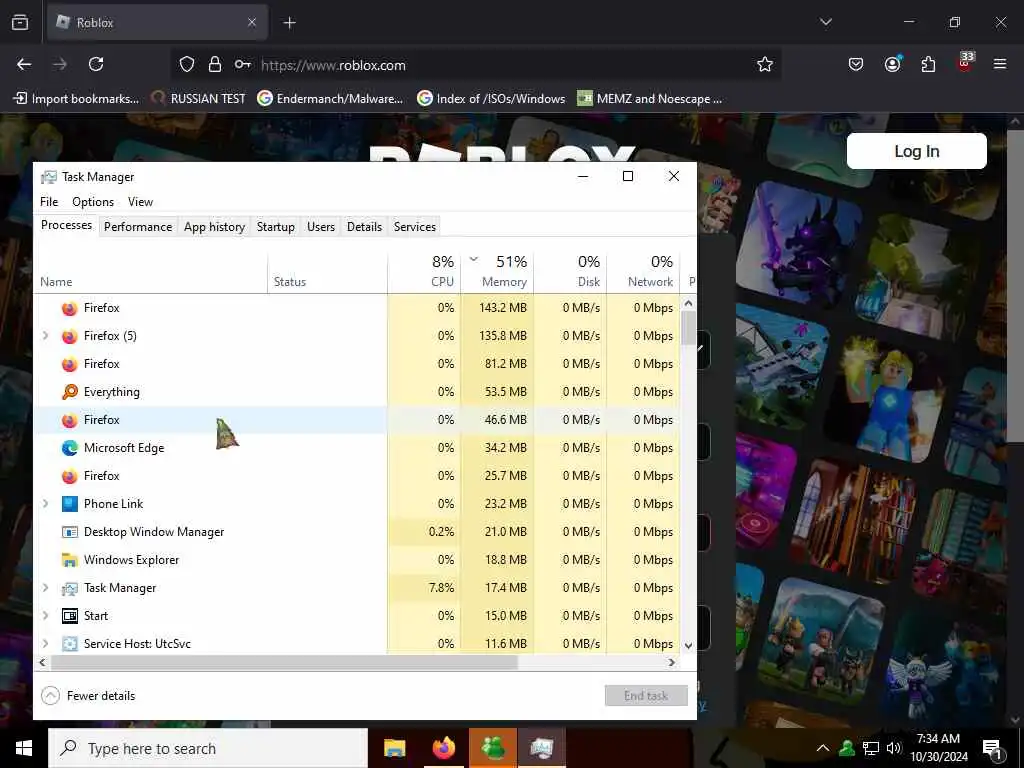This screenshot has width=1024, height=768.
Task: Open RUSSIAN TEST bookmark
Action: (x=199, y=99)
